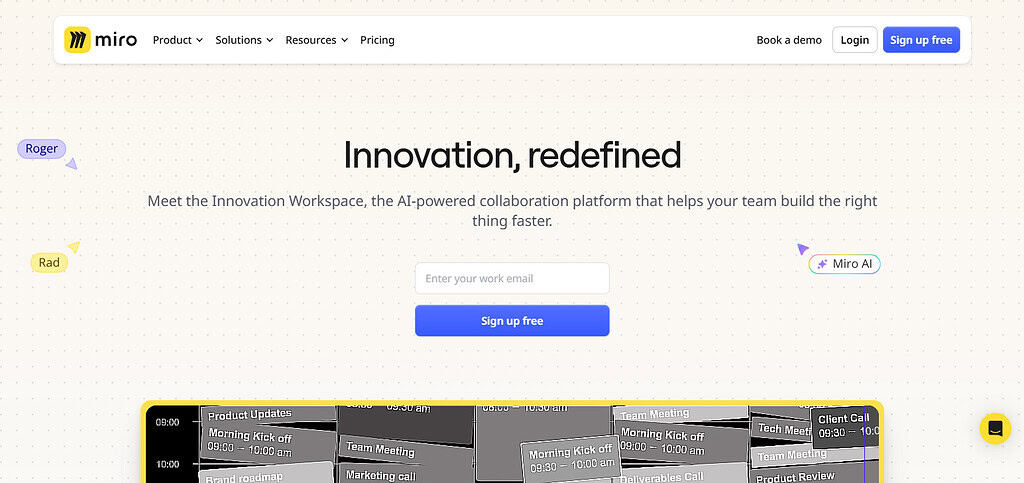Focus the work email input field
The height and width of the screenshot is (483, 1024).
(512, 278)
